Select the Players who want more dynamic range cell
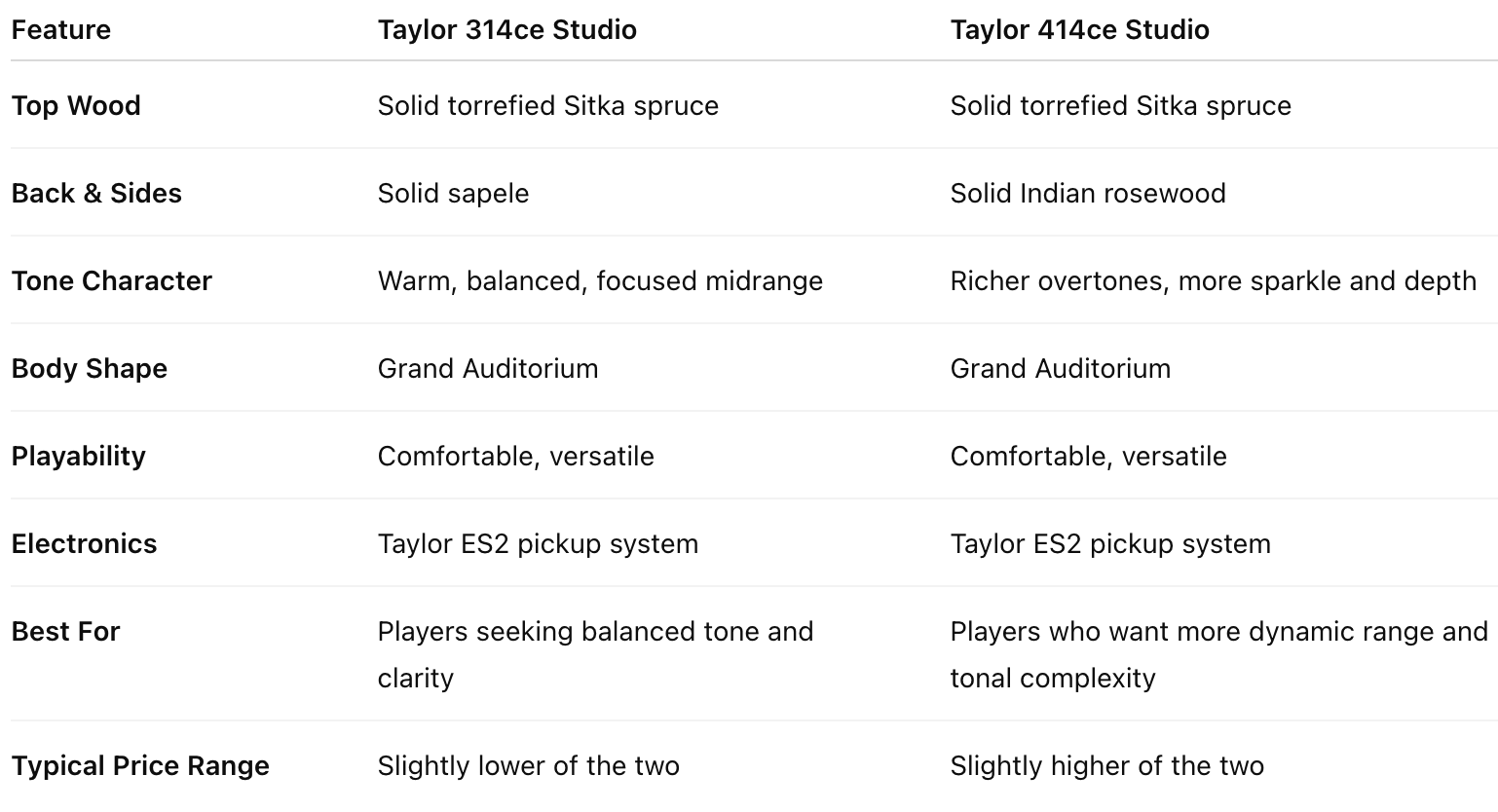 click(x=1217, y=654)
